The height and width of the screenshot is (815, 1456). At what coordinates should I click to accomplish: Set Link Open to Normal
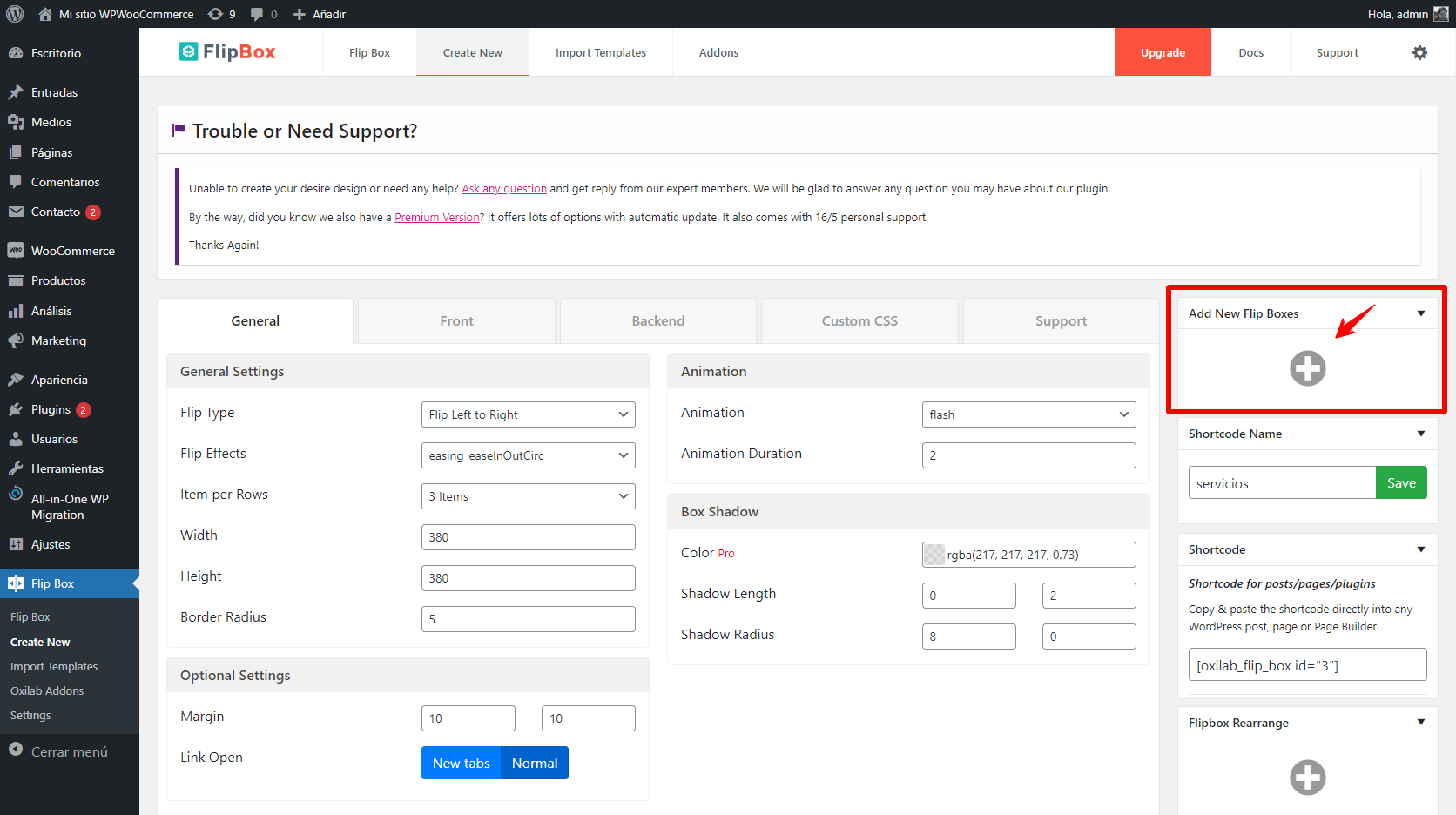535,763
